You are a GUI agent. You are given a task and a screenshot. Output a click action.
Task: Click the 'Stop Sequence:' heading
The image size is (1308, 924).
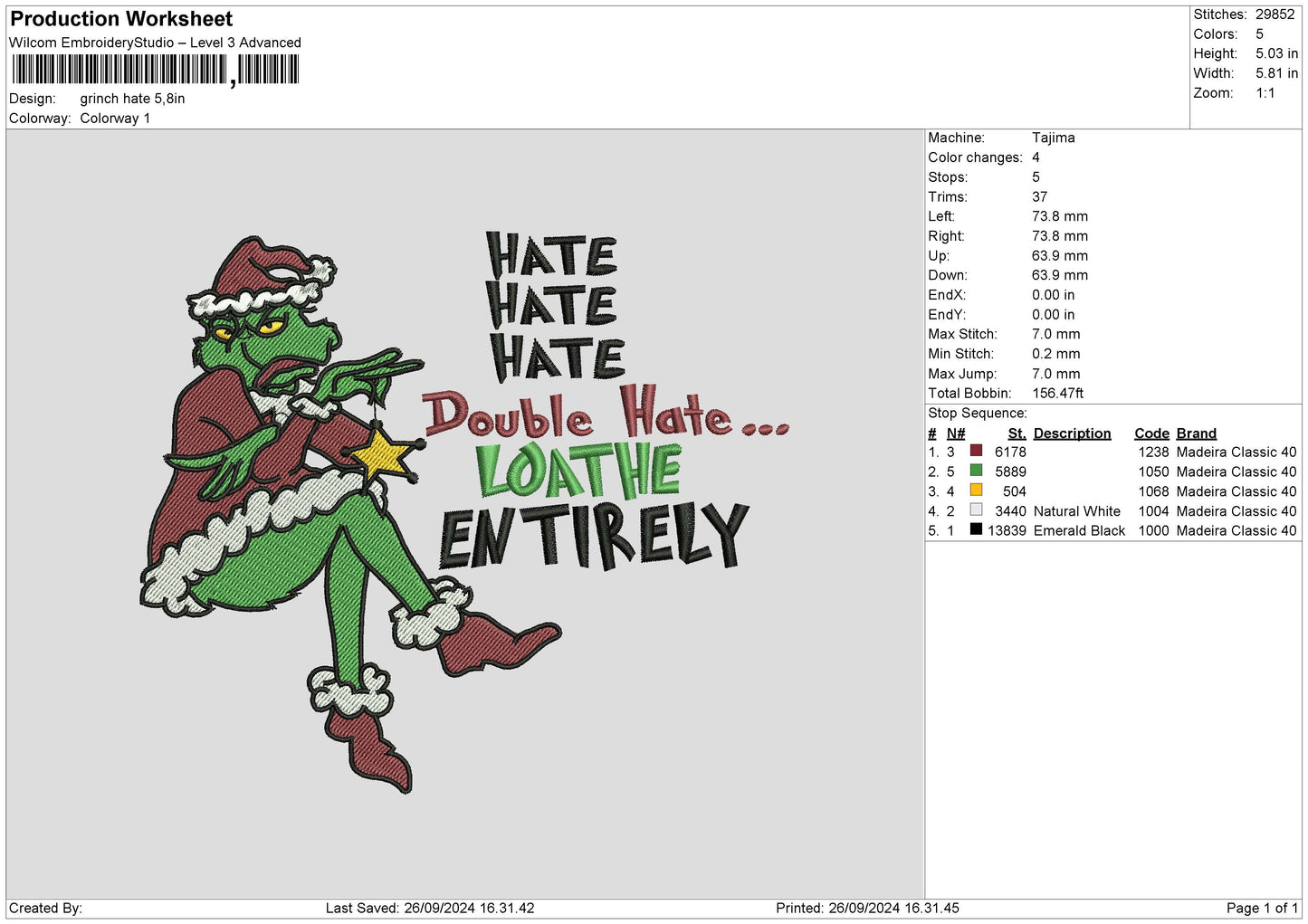(978, 413)
